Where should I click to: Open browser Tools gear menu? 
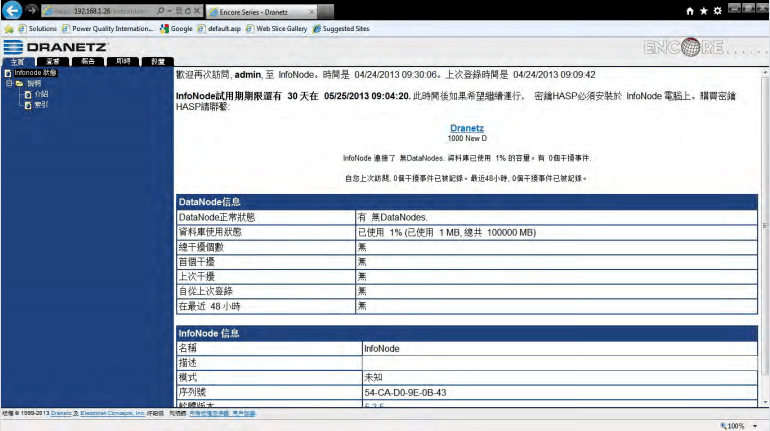click(x=717, y=11)
